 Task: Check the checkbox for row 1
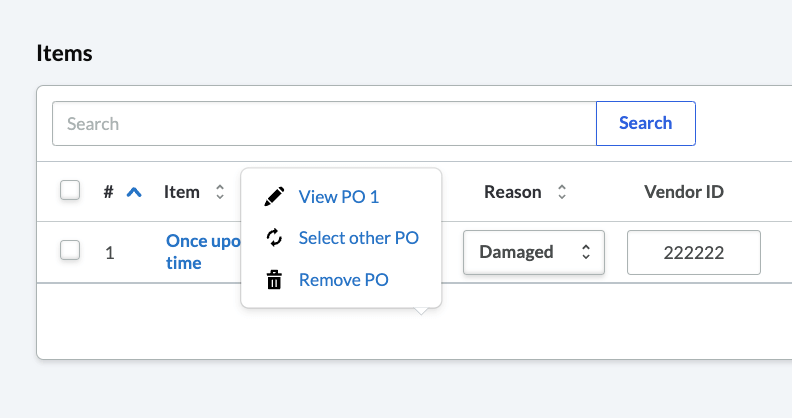[x=70, y=251]
